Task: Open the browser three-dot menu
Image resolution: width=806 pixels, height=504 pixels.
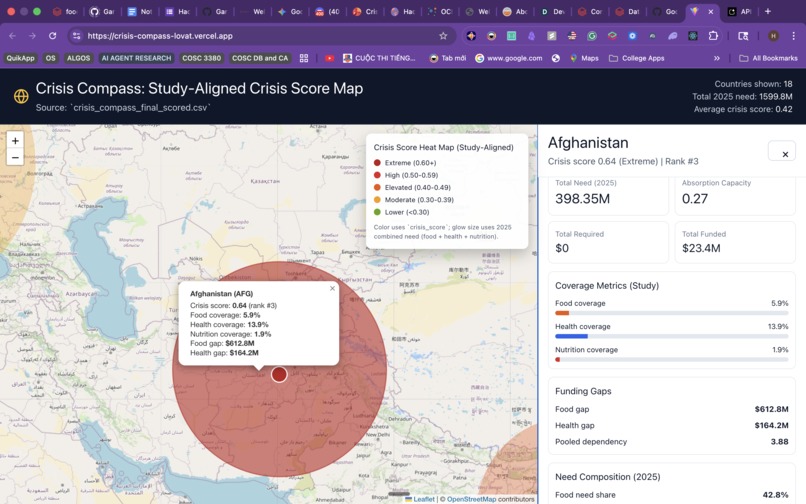Action: click(794, 36)
